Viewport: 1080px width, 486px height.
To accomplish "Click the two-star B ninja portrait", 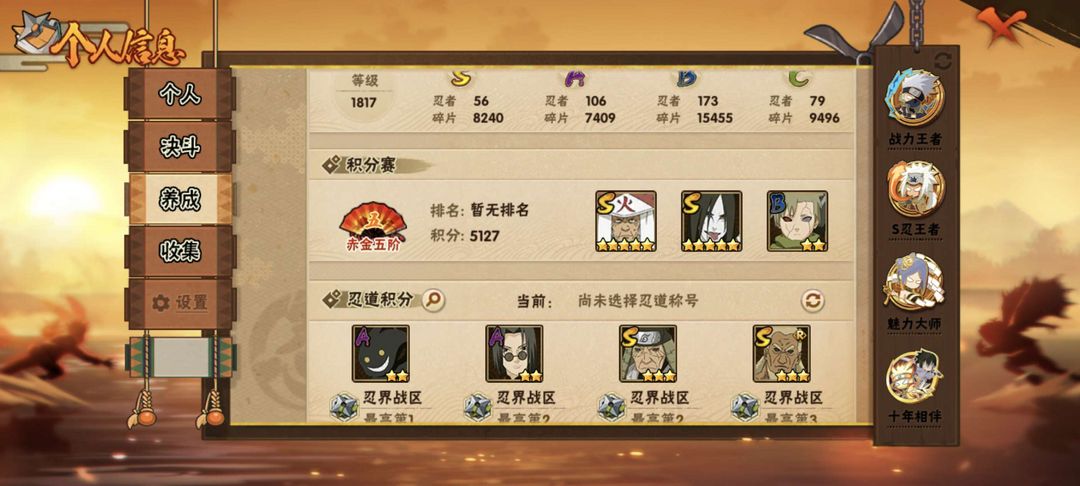I will (798, 221).
